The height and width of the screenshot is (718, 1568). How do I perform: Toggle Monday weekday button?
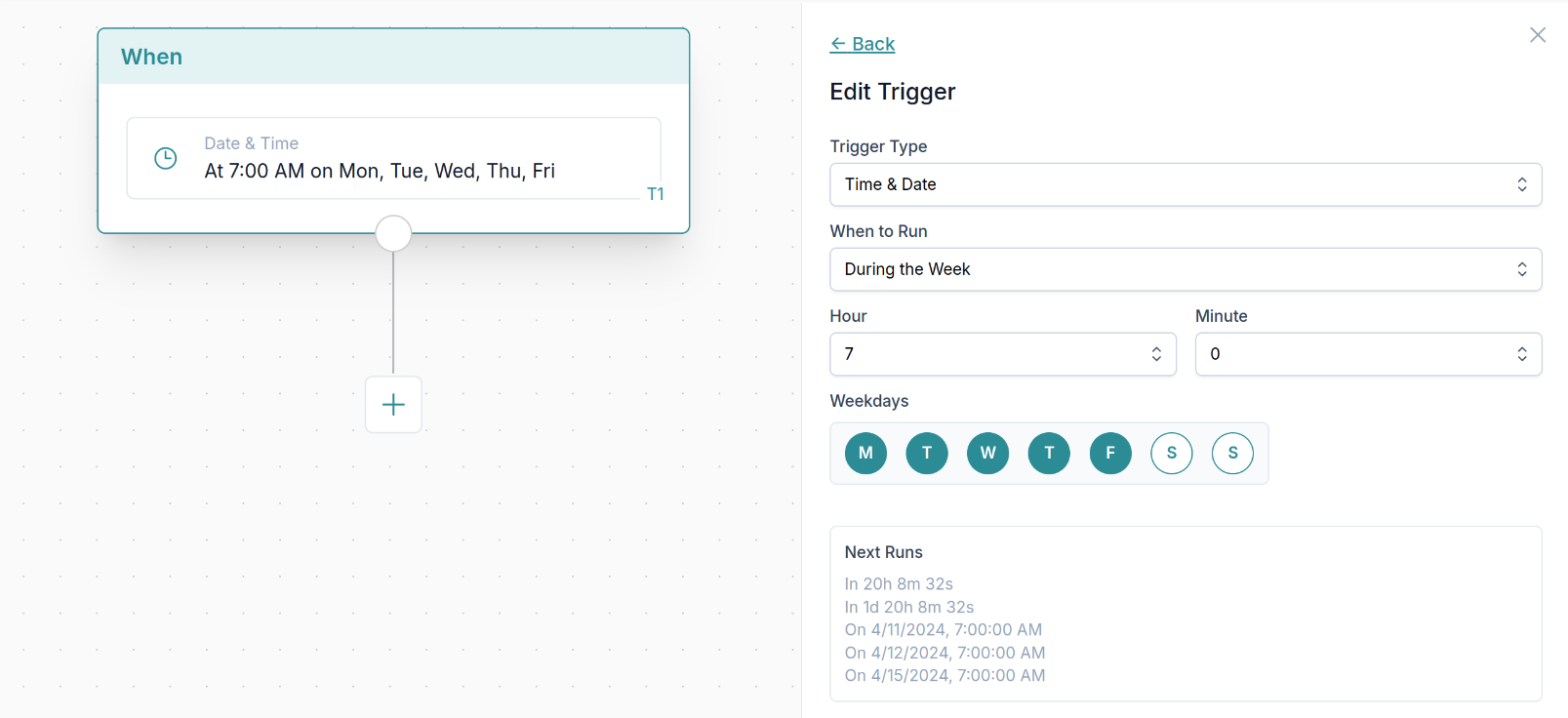pyautogui.click(x=865, y=453)
